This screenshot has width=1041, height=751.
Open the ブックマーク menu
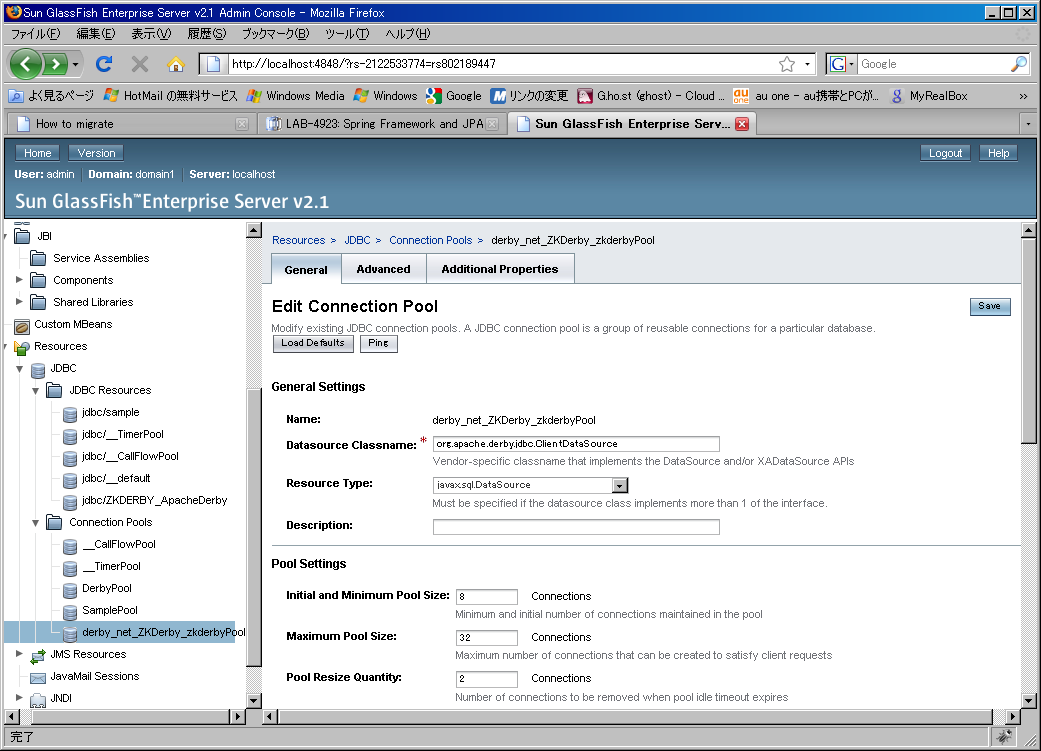tap(275, 33)
